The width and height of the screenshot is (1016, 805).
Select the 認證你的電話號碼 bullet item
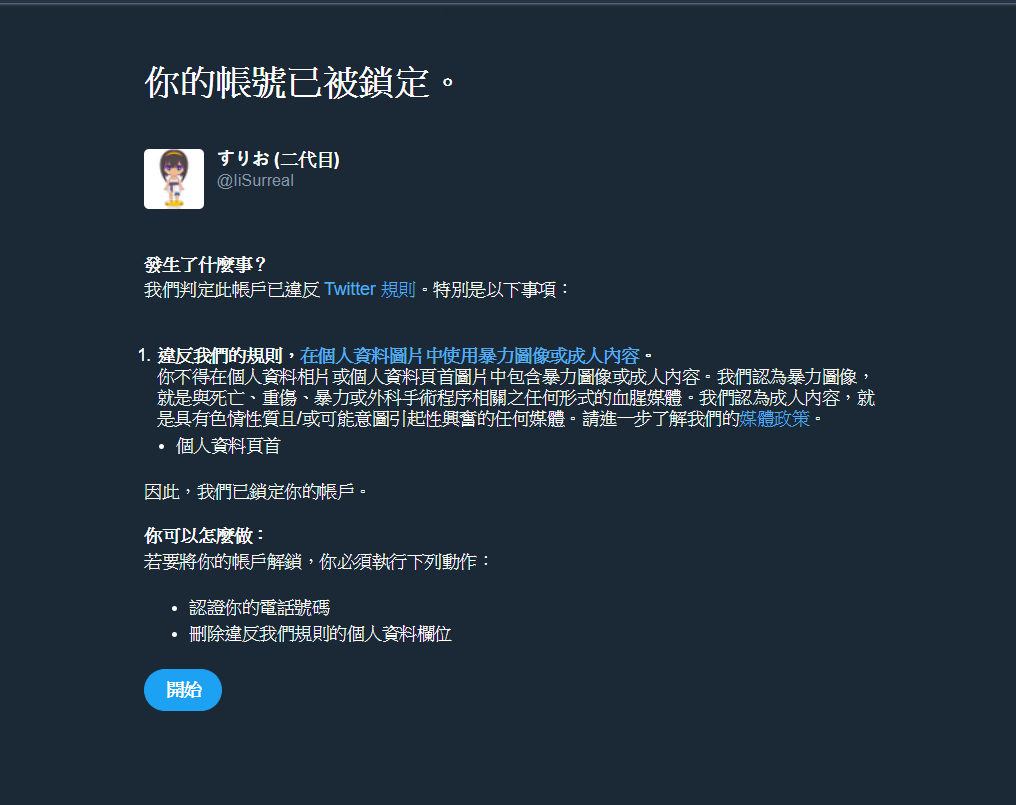pos(259,608)
